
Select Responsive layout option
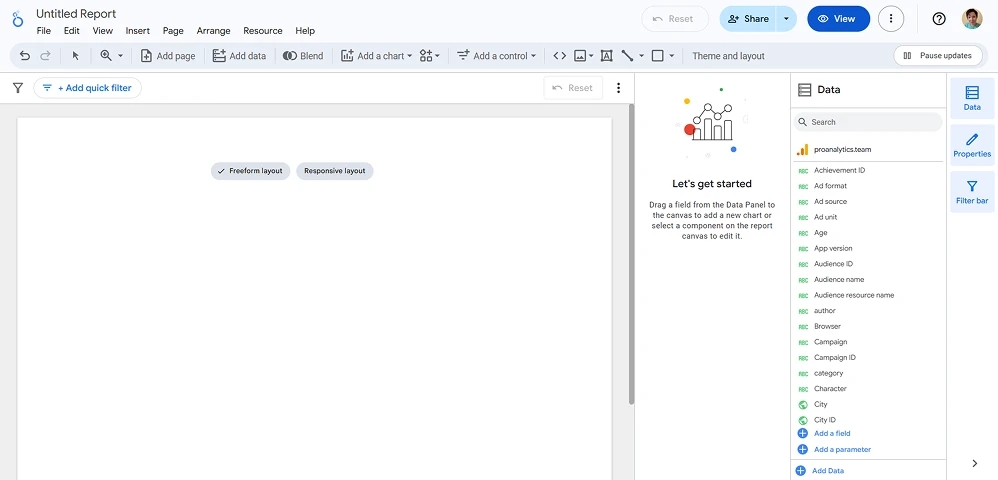coord(335,171)
